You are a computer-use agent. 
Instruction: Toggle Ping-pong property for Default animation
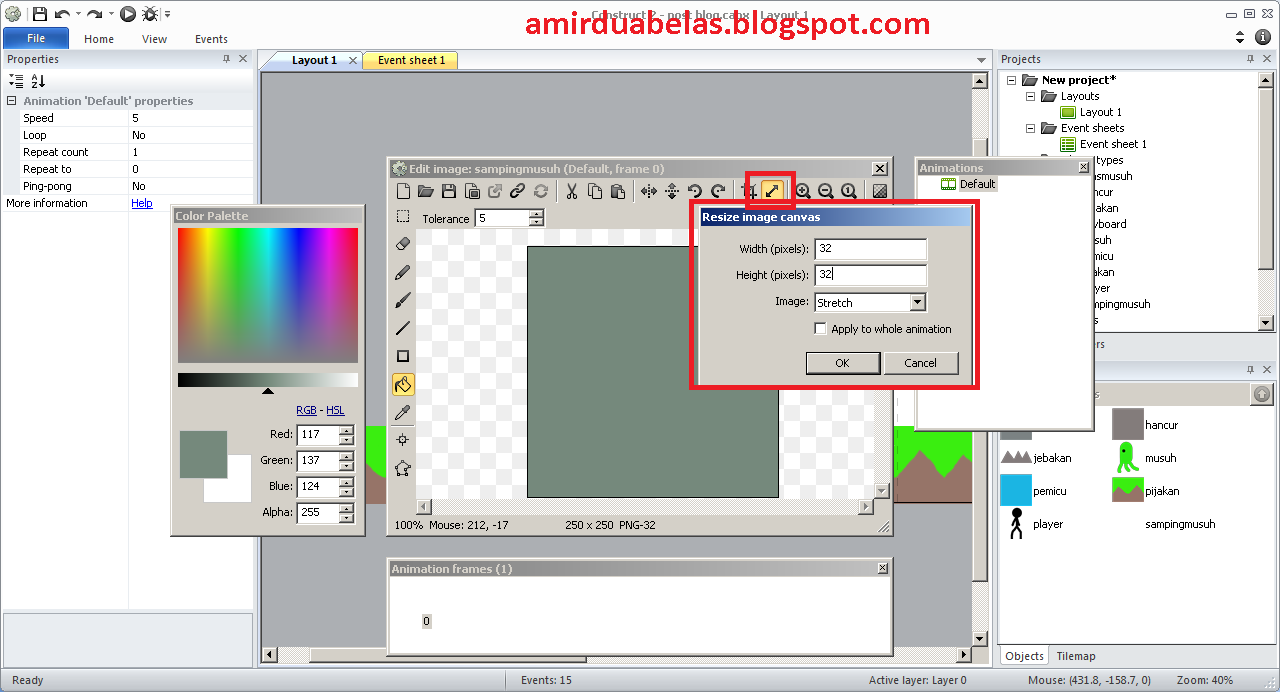(190, 185)
